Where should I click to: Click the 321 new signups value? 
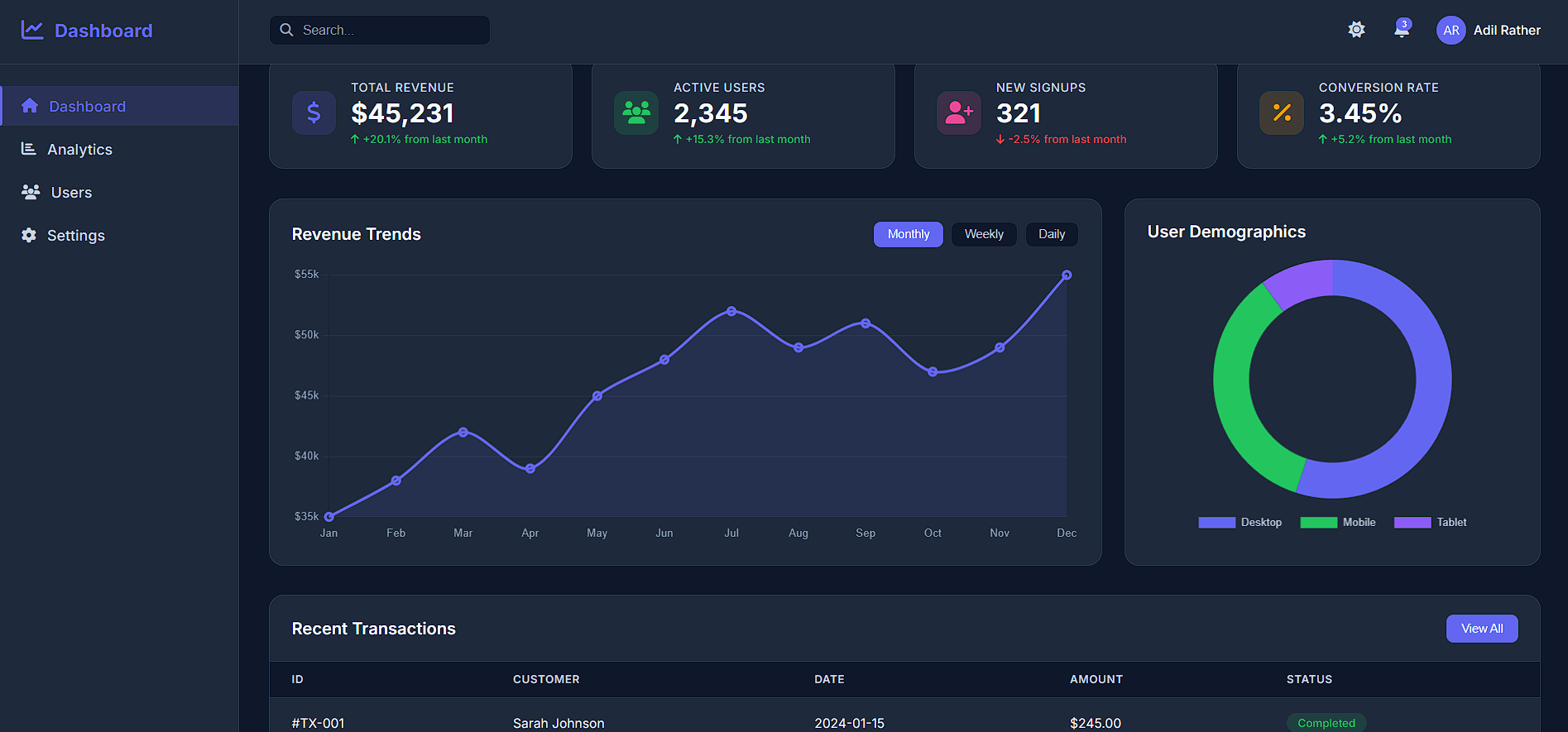(x=1019, y=113)
